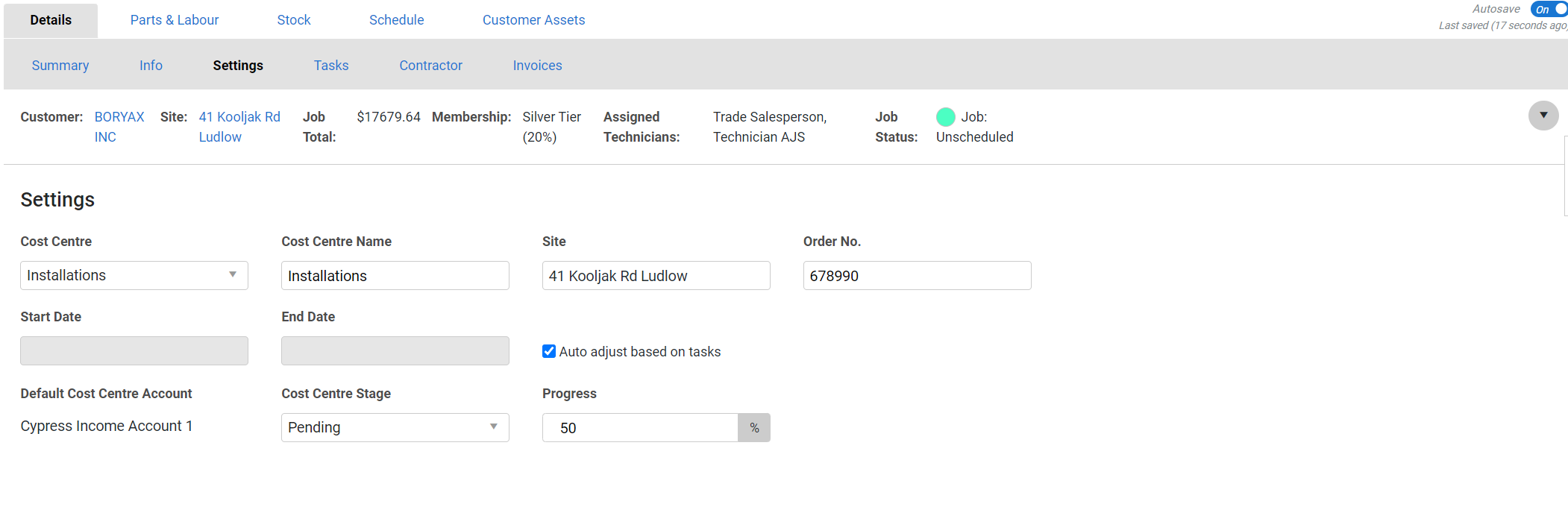The width and height of the screenshot is (1568, 507).
Task: Click the green job status indicator
Action: (946, 117)
